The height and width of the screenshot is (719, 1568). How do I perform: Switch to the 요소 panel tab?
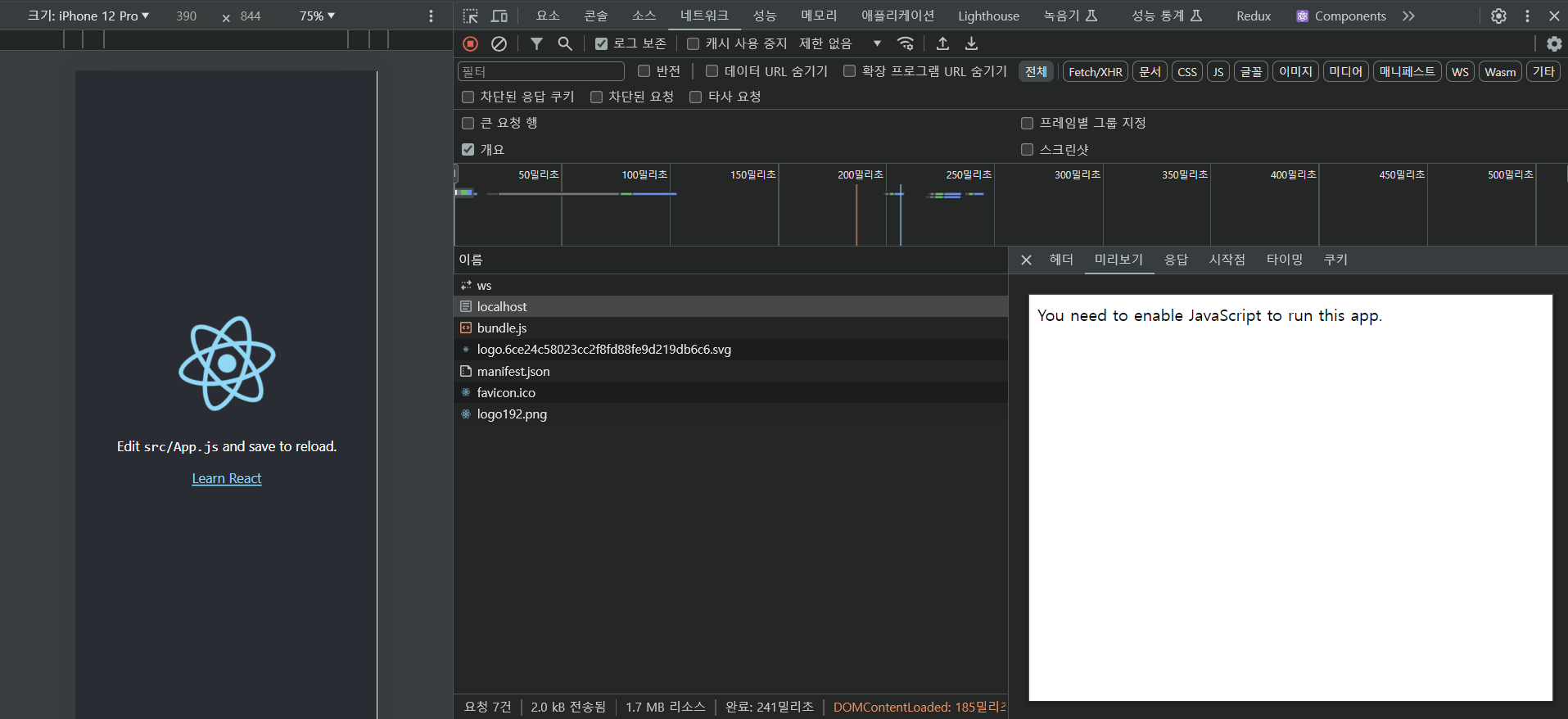click(x=548, y=16)
